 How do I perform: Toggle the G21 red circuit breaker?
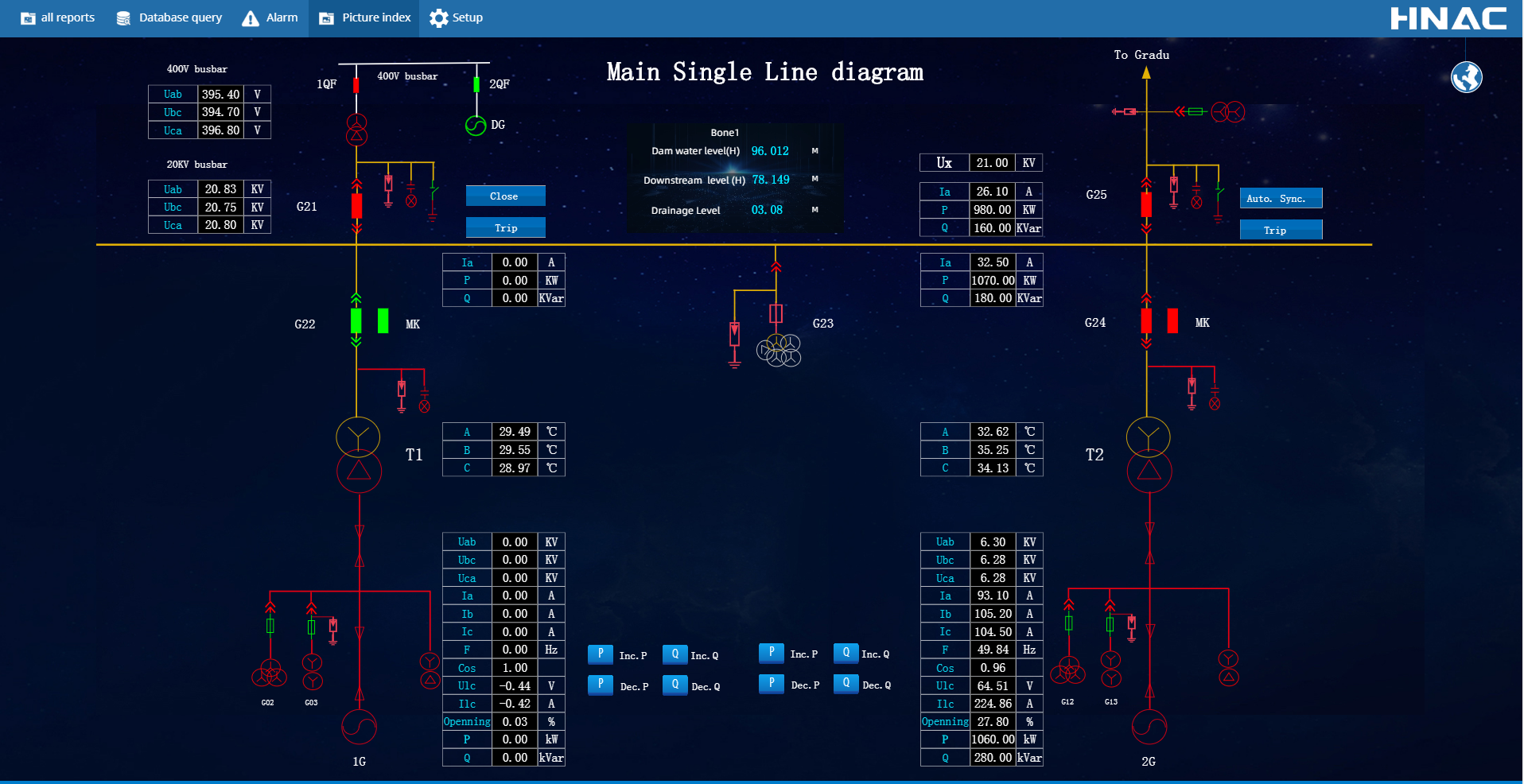point(356,206)
